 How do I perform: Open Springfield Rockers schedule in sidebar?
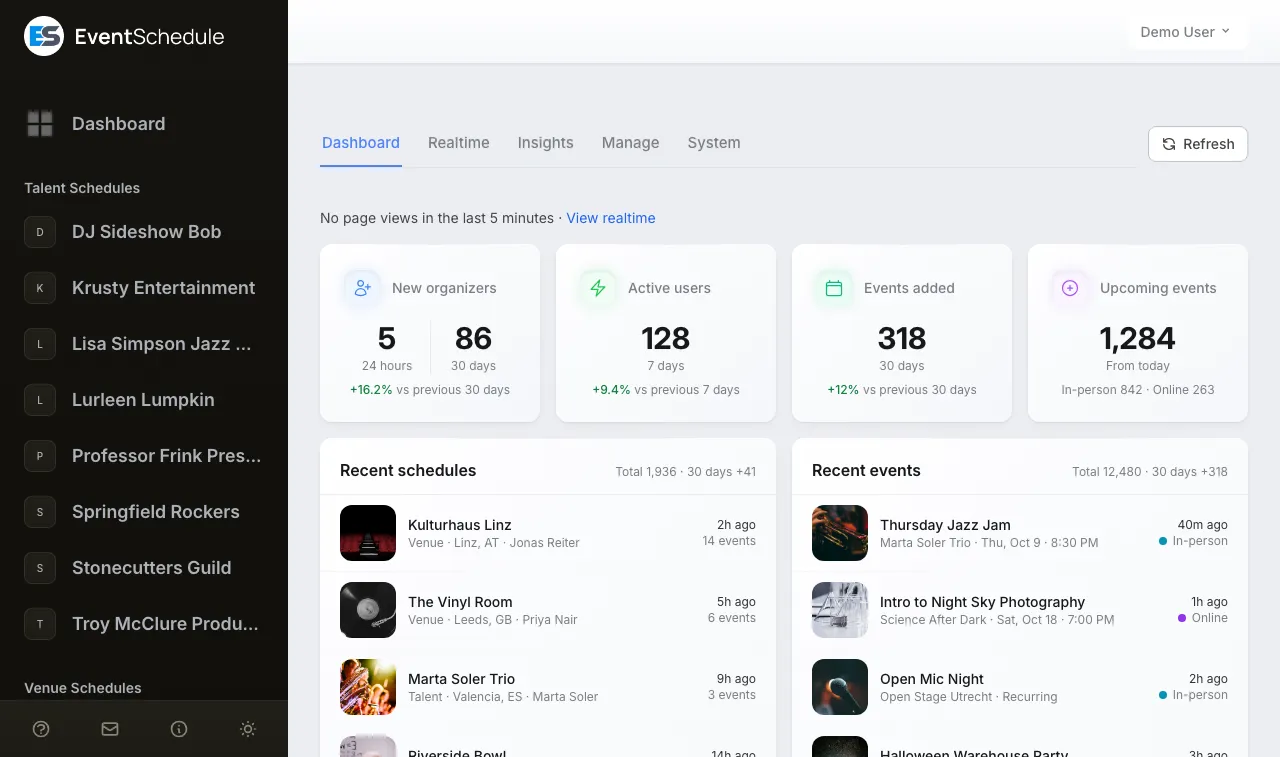click(x=144, y=512)
